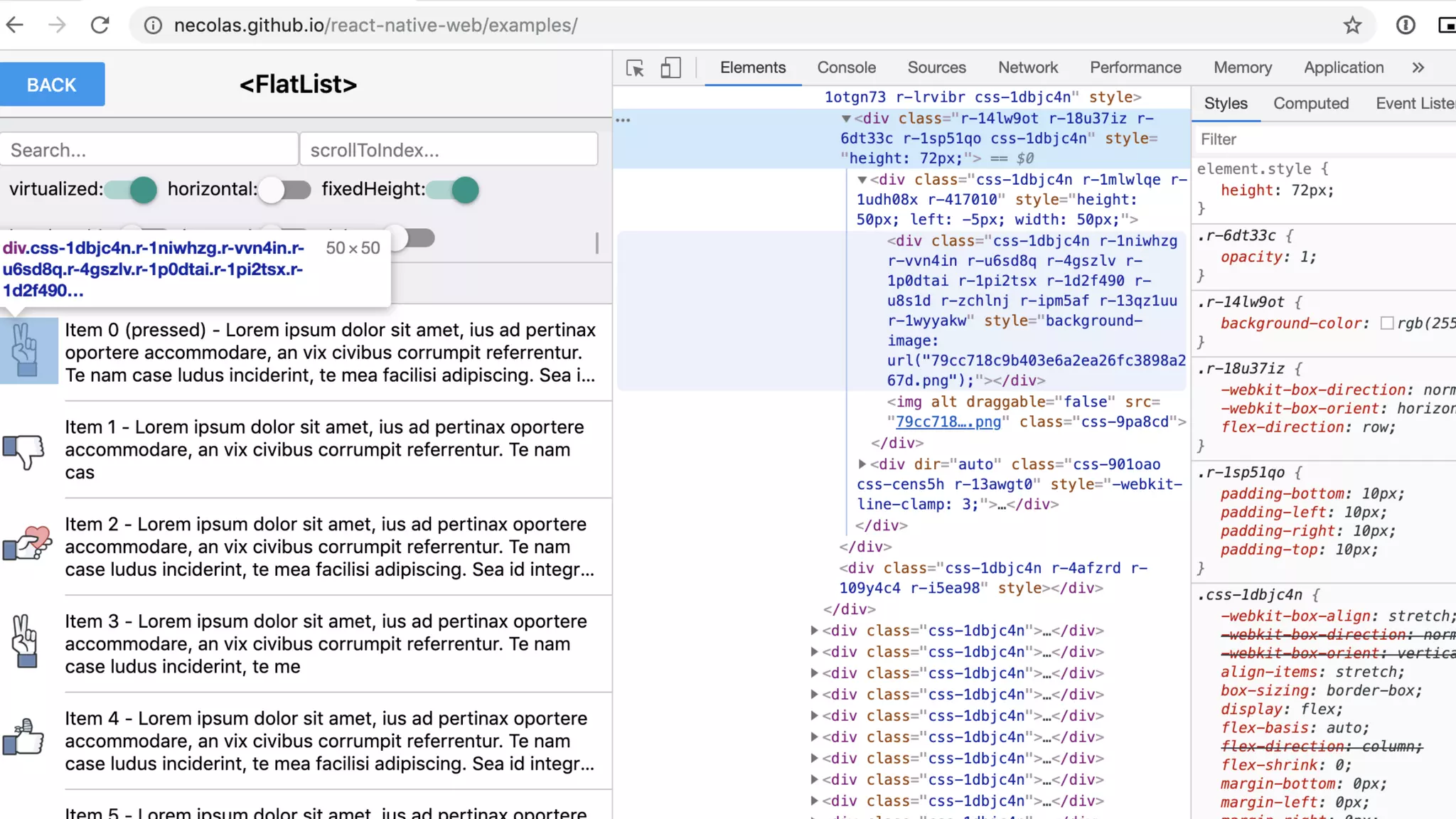Show more DevTools tabs via the chevron

point(1418,68)
